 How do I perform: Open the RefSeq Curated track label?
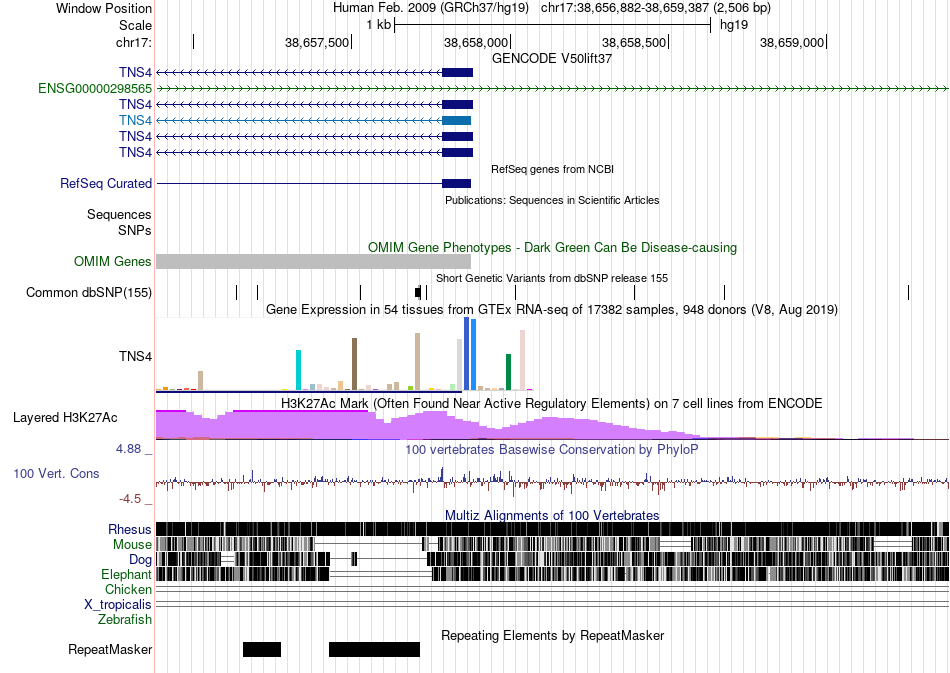click(x=105, y=183)
